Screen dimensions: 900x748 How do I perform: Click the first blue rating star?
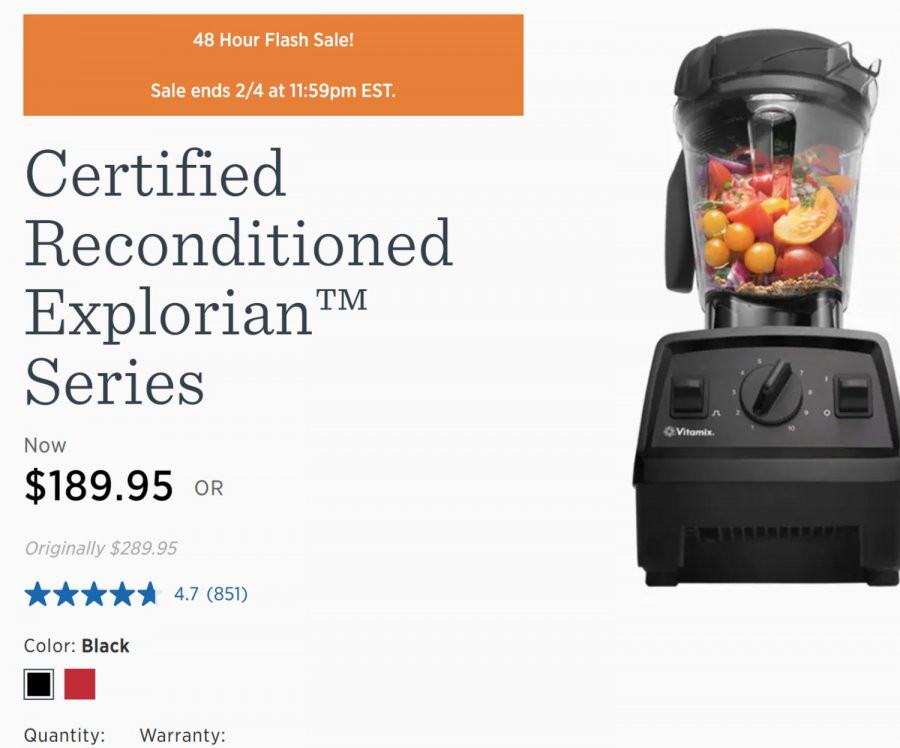(x=38, y=594)
